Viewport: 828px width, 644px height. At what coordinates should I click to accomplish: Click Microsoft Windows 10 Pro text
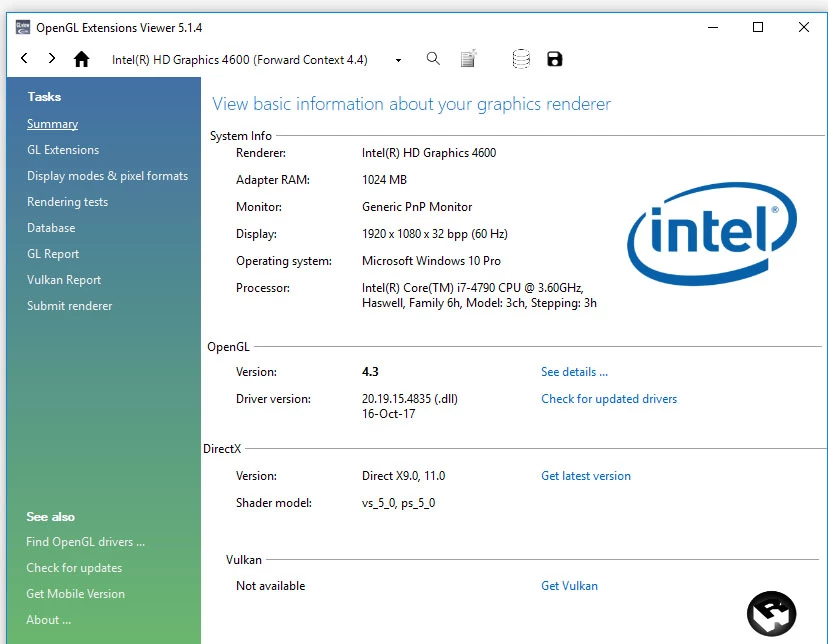tap(431, 261)
